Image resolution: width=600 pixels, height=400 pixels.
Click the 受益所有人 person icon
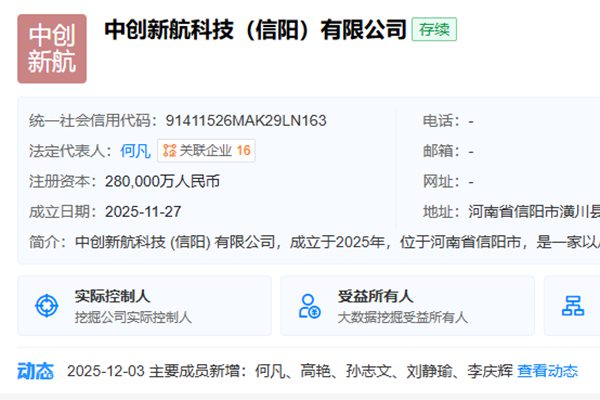pos(309,305)
